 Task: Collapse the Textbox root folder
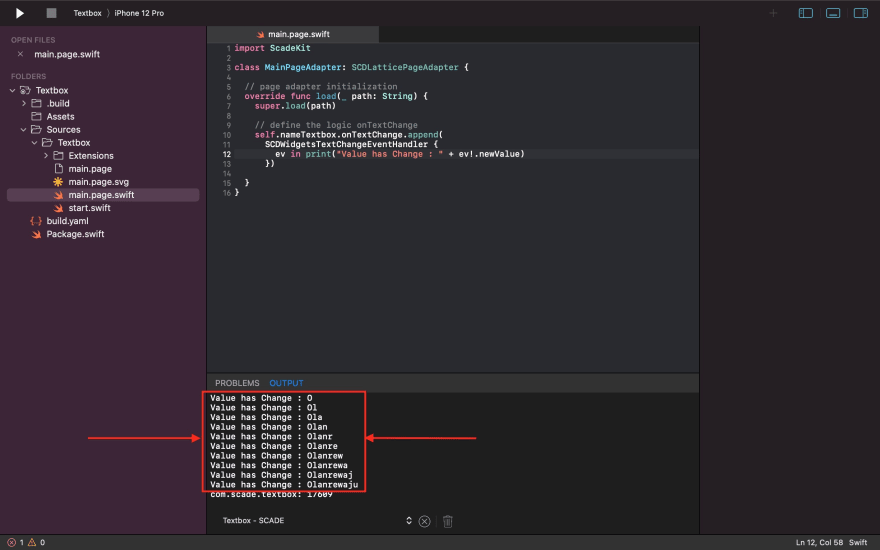coord(12,90)
